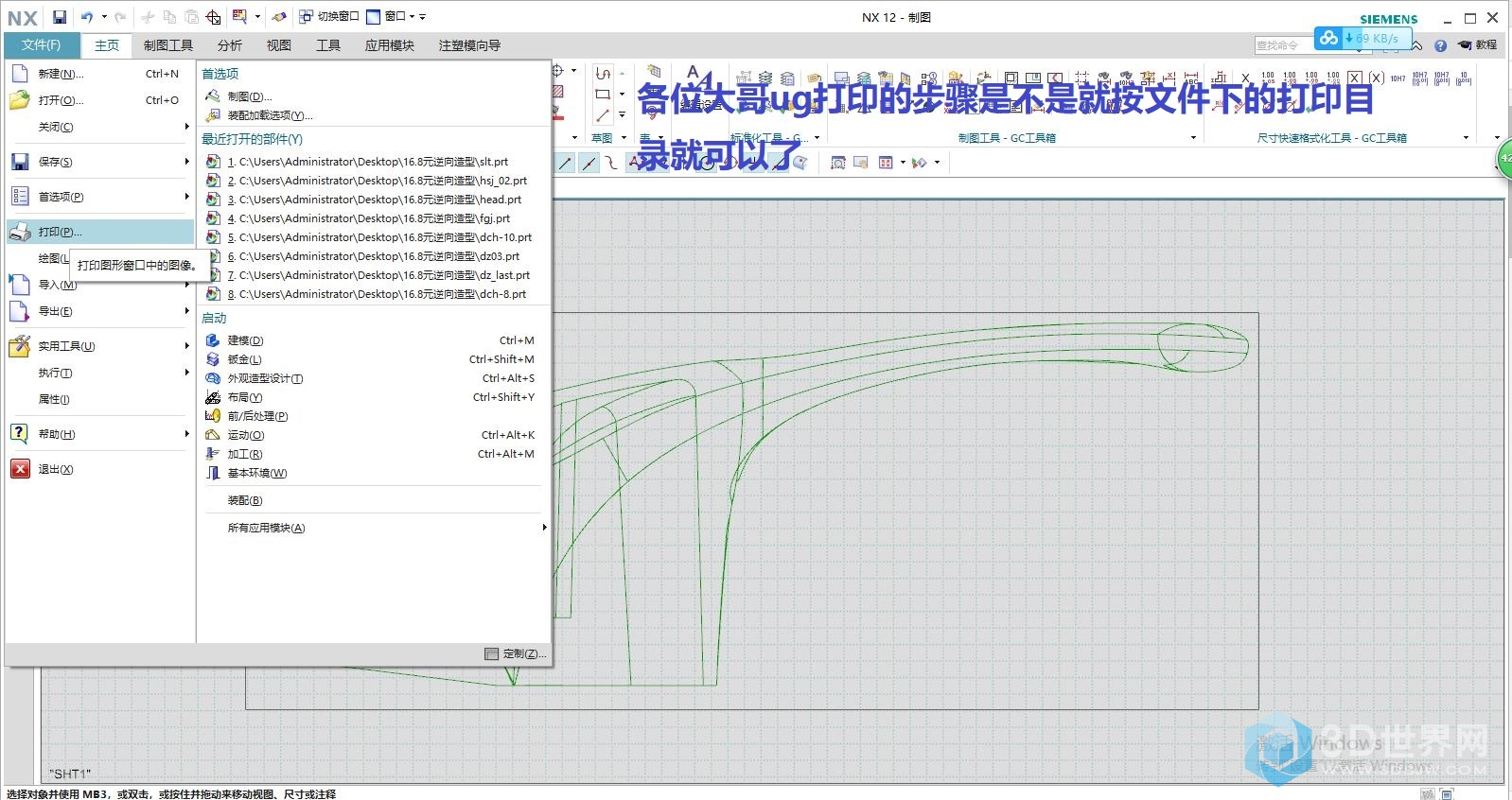This screenshot has height=800, width=1512.
Task: Click the Help (帮助) question mark icon
Action: pyautogui.click(x=20, y=434)
